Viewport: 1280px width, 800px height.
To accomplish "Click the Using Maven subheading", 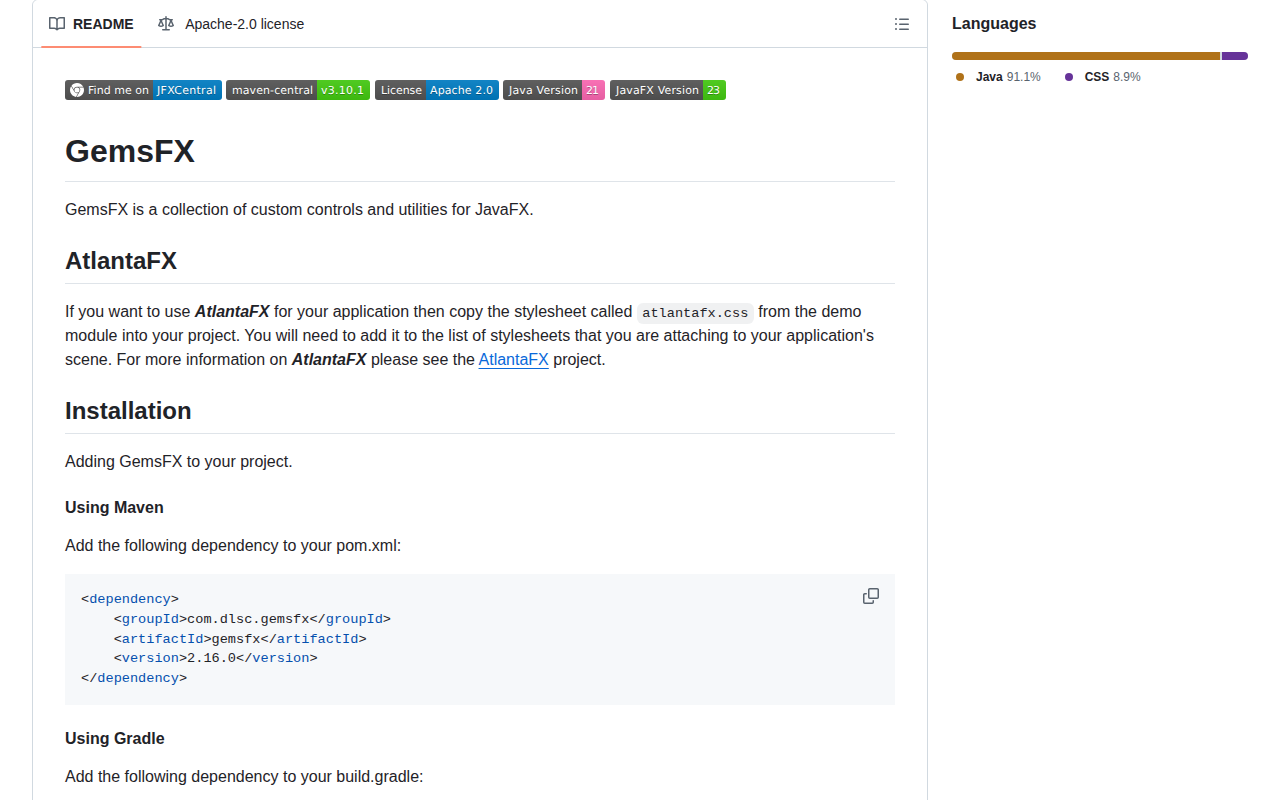I will (114, 507).
